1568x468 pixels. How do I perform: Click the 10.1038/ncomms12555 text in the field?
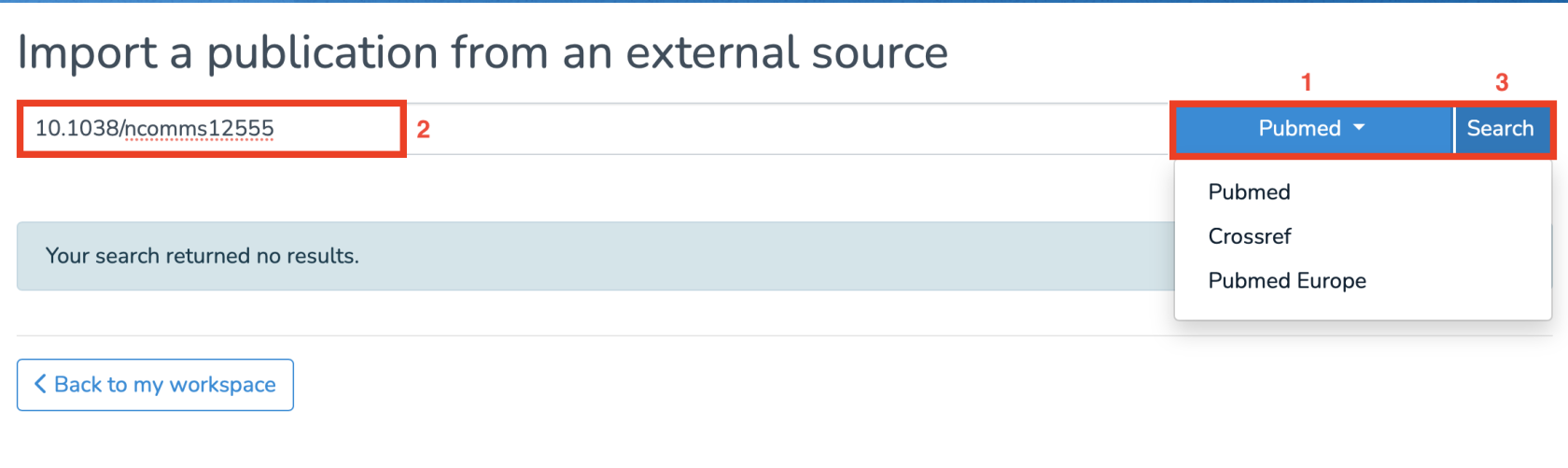pos(155,129)
